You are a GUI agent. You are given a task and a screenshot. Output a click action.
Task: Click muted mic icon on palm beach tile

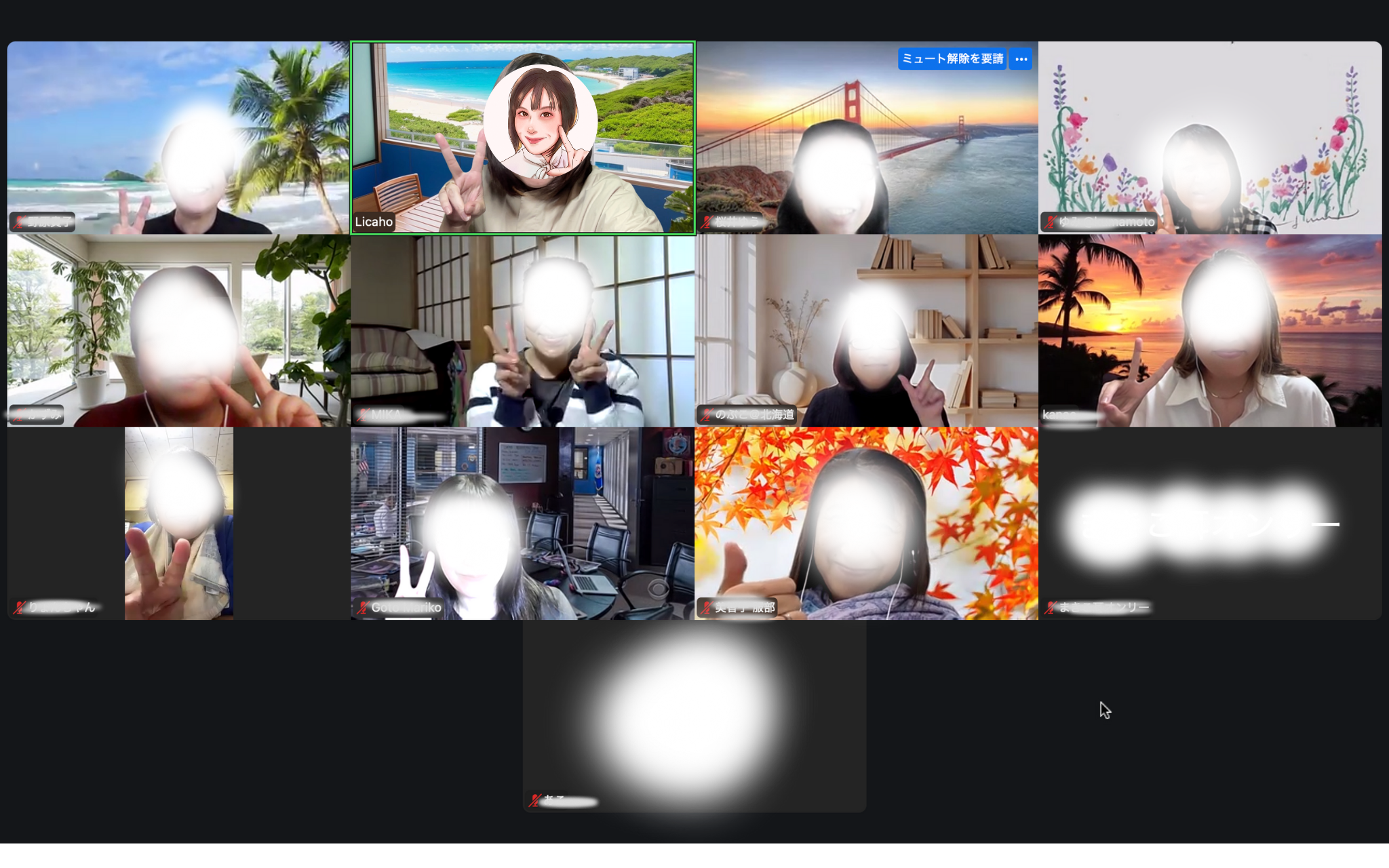click(19, 222)
